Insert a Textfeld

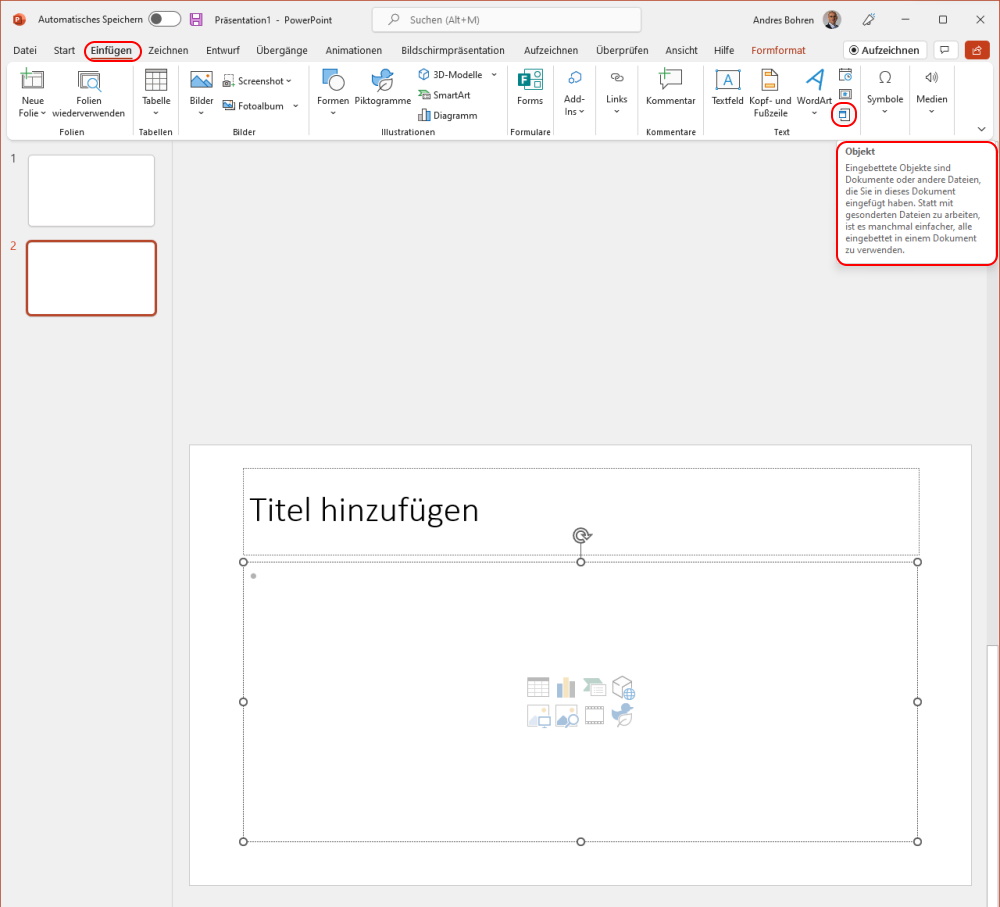pos(728,87)
